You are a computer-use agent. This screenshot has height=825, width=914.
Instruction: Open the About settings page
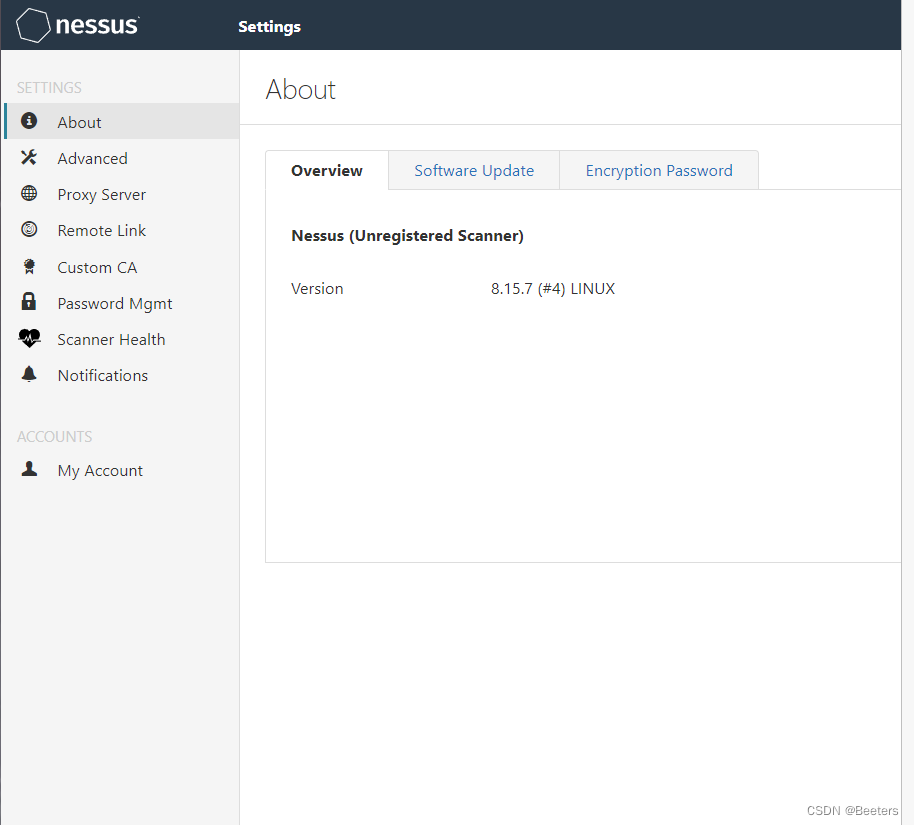point(122,121)
